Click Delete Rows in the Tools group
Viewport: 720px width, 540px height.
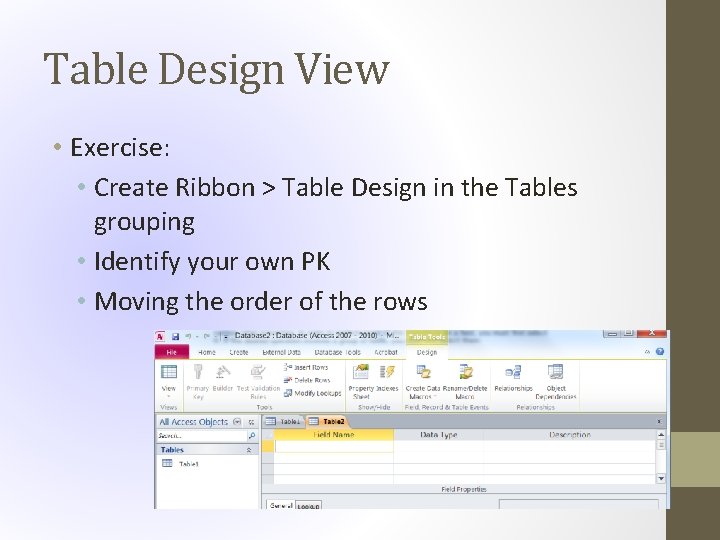tap(307, 380)
